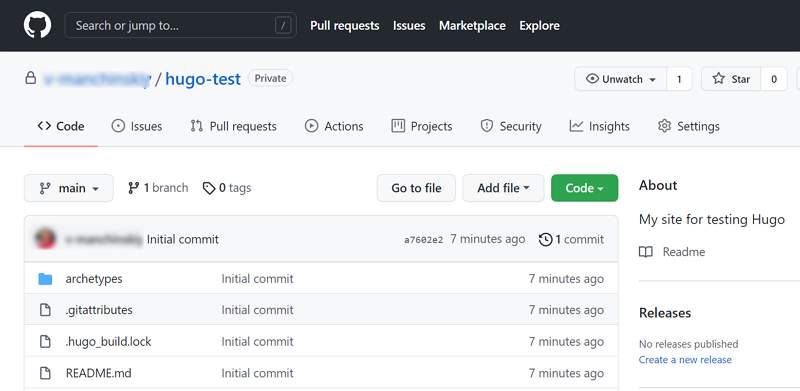Open the Unwatch notifications dropdown
The image size is (800, 391).
coord(621,79)
